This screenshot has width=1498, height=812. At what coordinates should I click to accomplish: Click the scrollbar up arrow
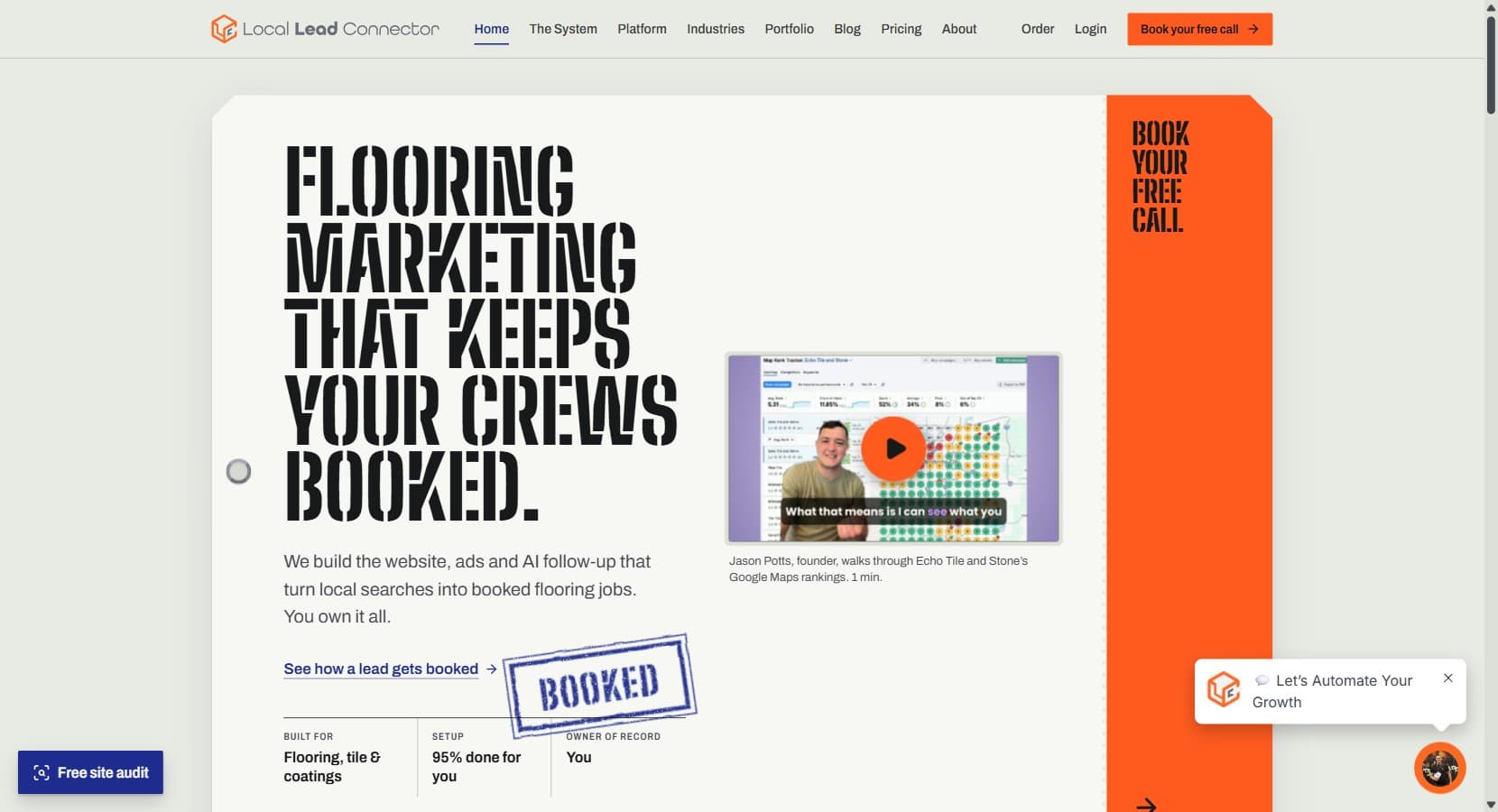pyautogui.click(x=1491, y=6)
